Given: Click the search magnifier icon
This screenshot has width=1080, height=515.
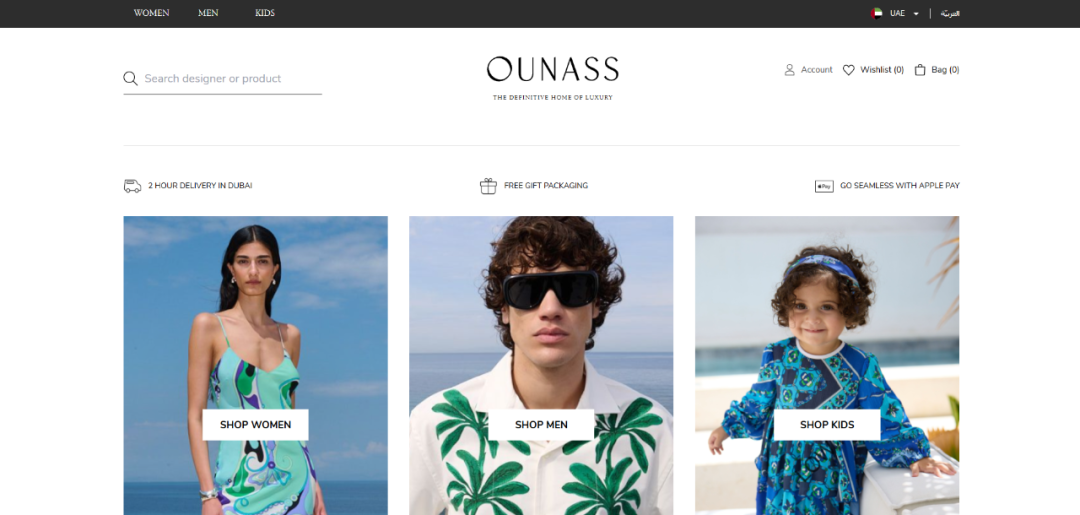Looking at the screenshot, I should [130, 78].
